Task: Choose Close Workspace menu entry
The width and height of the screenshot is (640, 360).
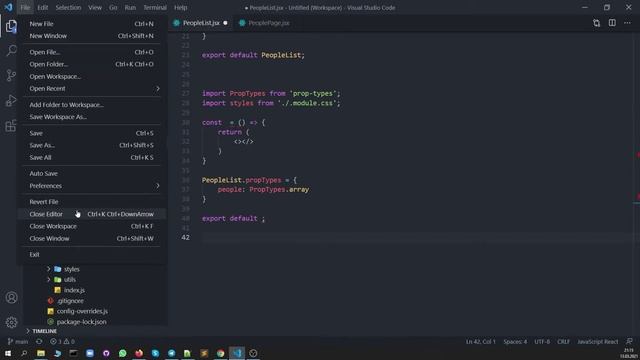Action: 91,226
